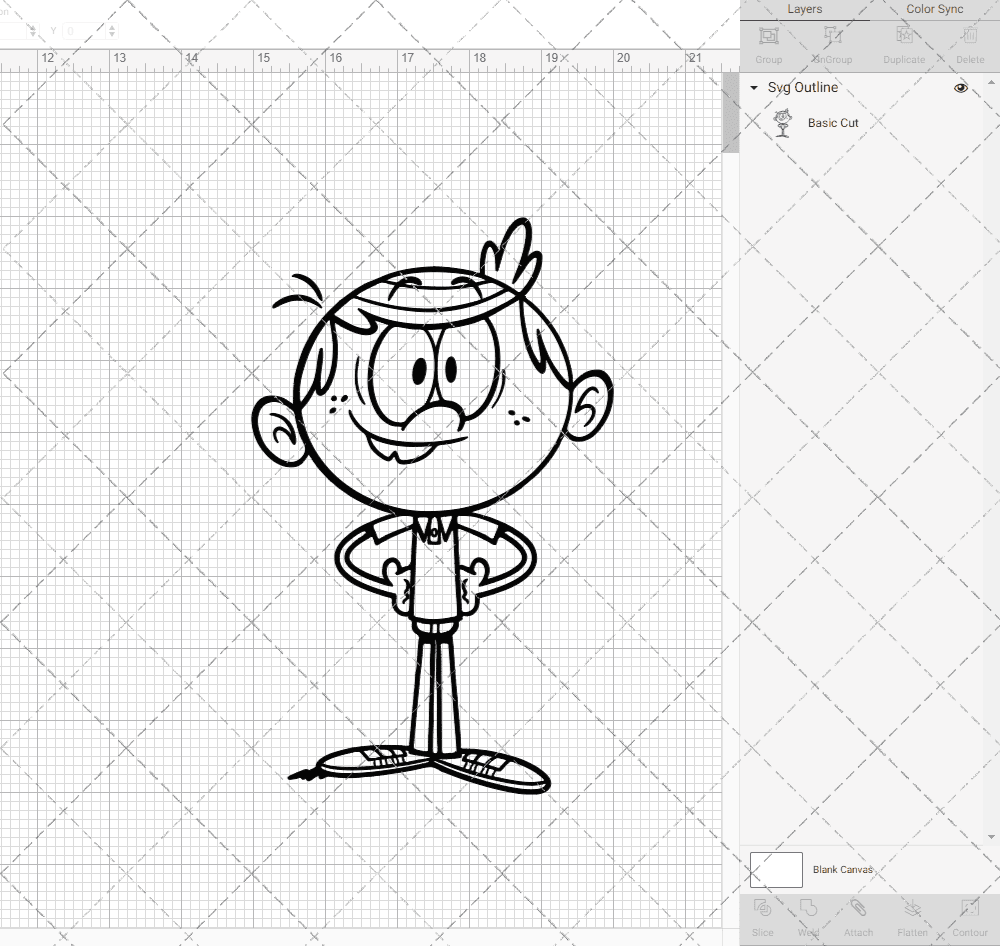
Task: Switch to the Color Sync tab
Action: click(x=934, y=9)
